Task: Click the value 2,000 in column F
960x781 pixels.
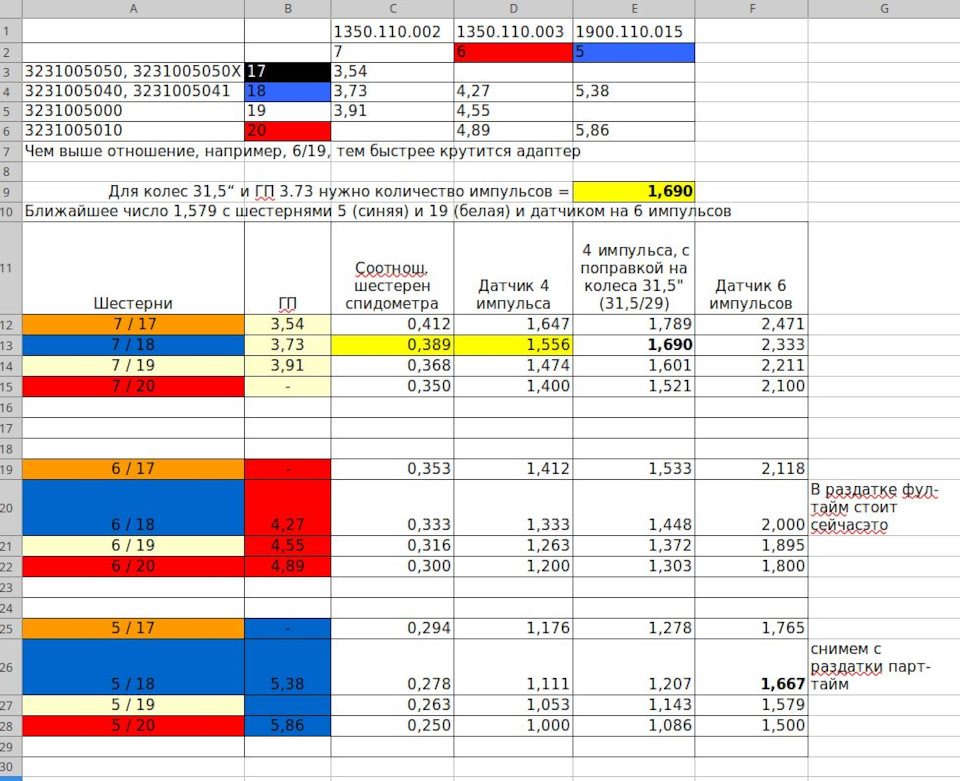Action: (751, 507)
